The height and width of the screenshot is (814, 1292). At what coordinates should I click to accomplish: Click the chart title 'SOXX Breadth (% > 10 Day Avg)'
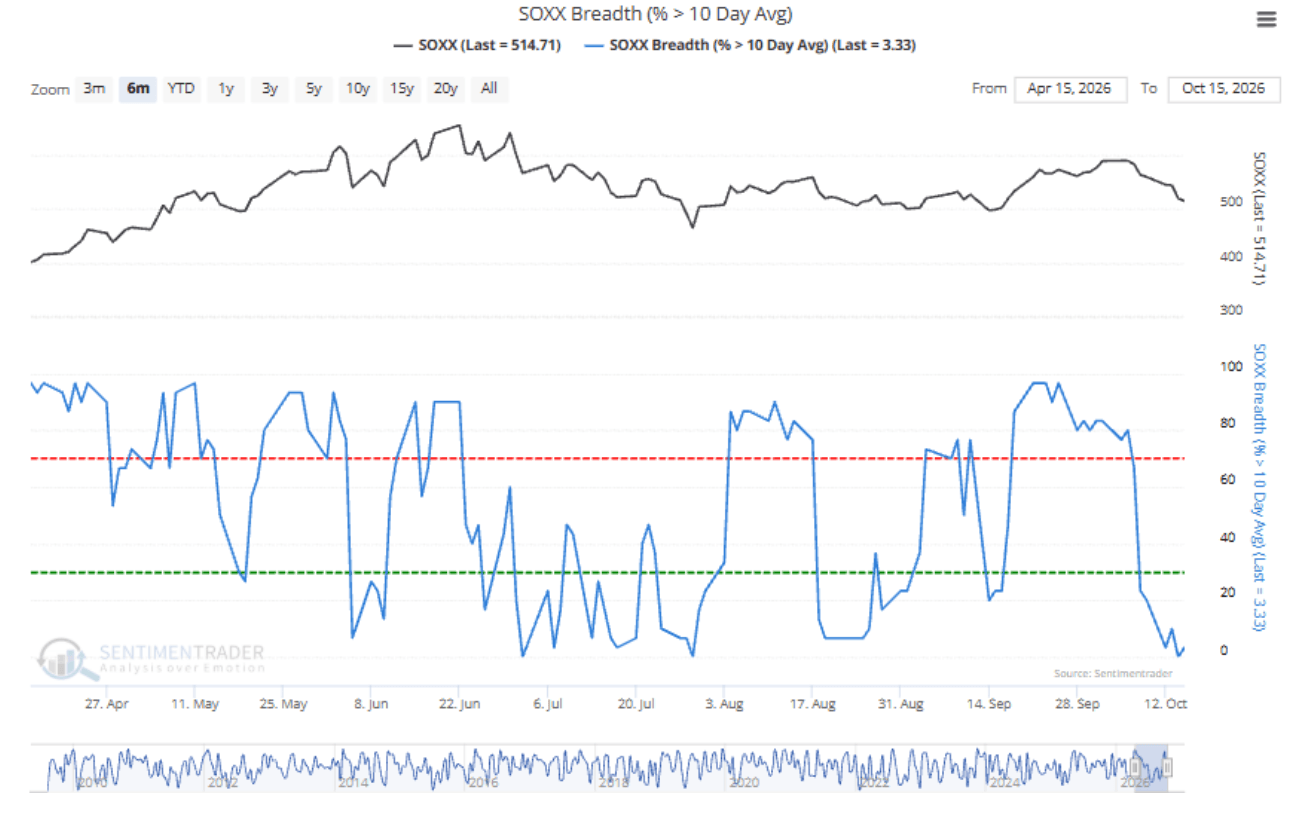[656, 14]
